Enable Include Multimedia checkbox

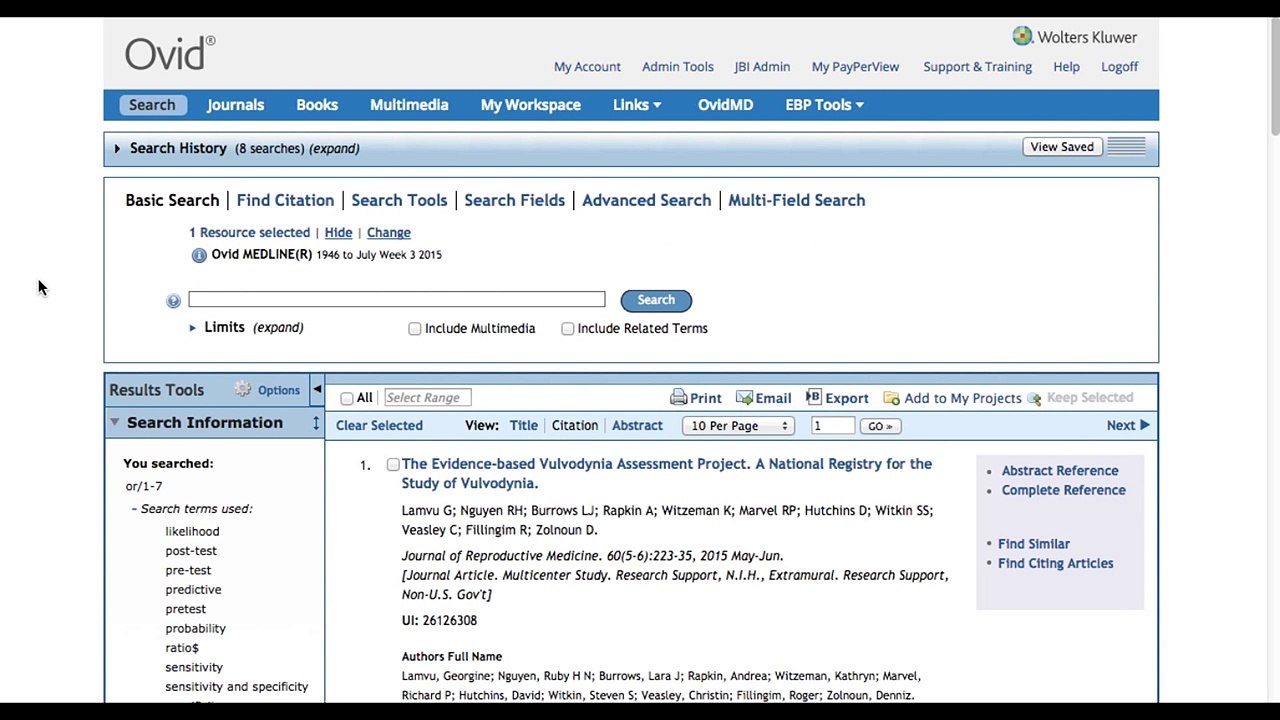(x=415, y=329)
